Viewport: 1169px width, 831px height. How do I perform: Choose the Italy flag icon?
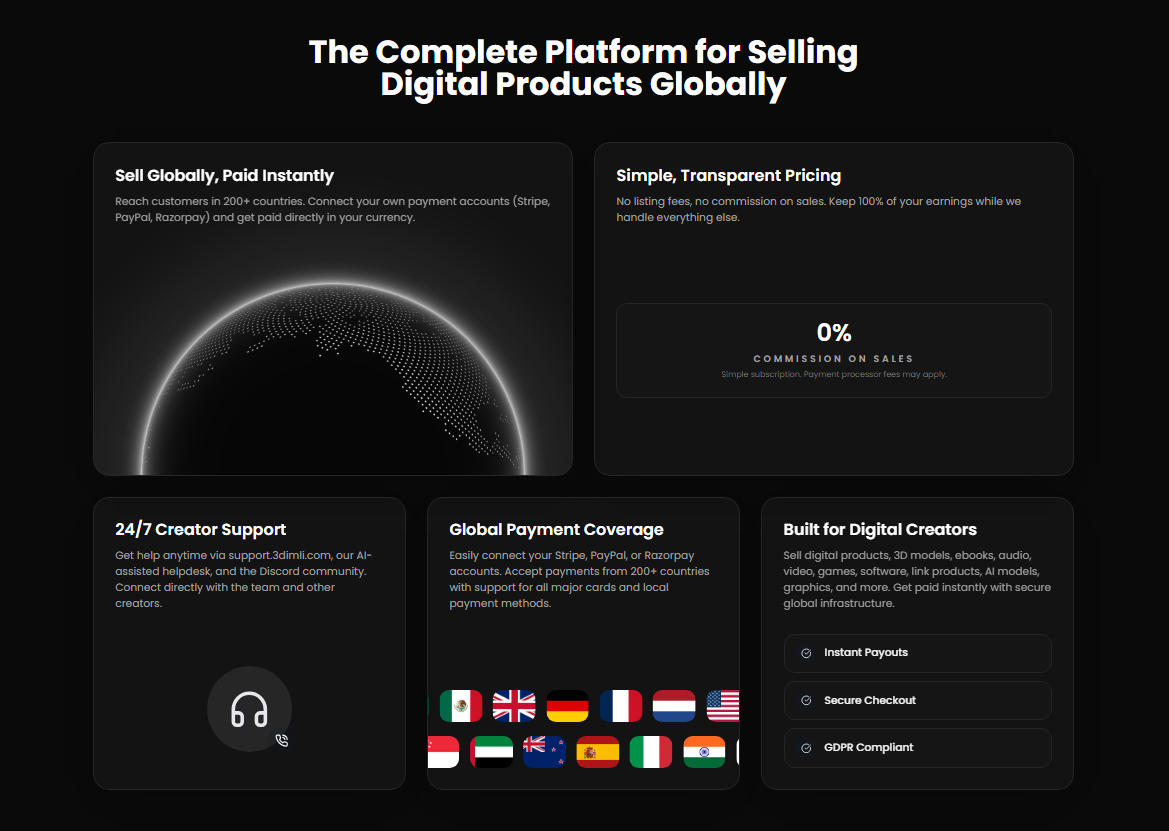point(651,752)
